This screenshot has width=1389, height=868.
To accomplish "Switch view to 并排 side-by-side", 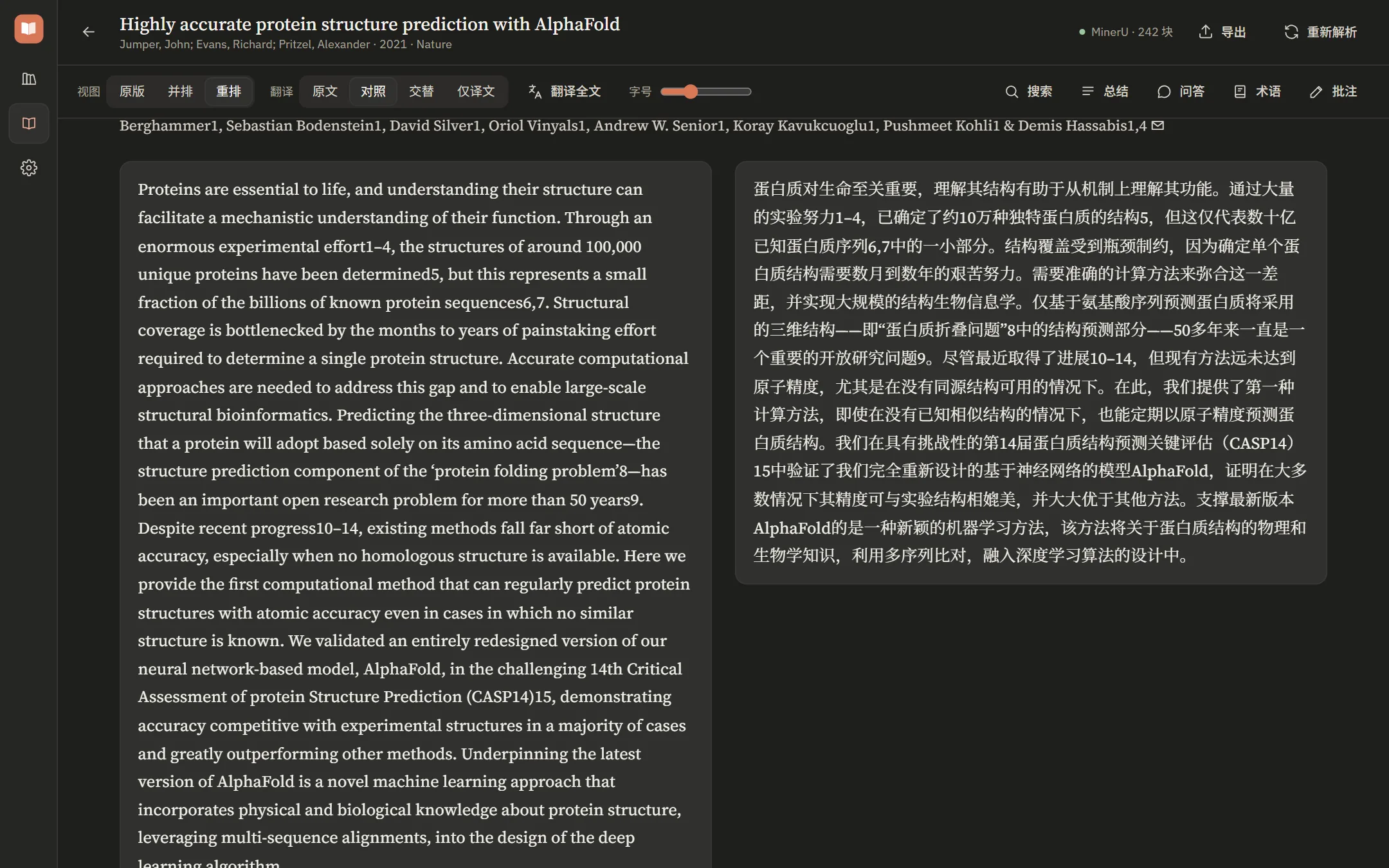I will tap(180, 91).
